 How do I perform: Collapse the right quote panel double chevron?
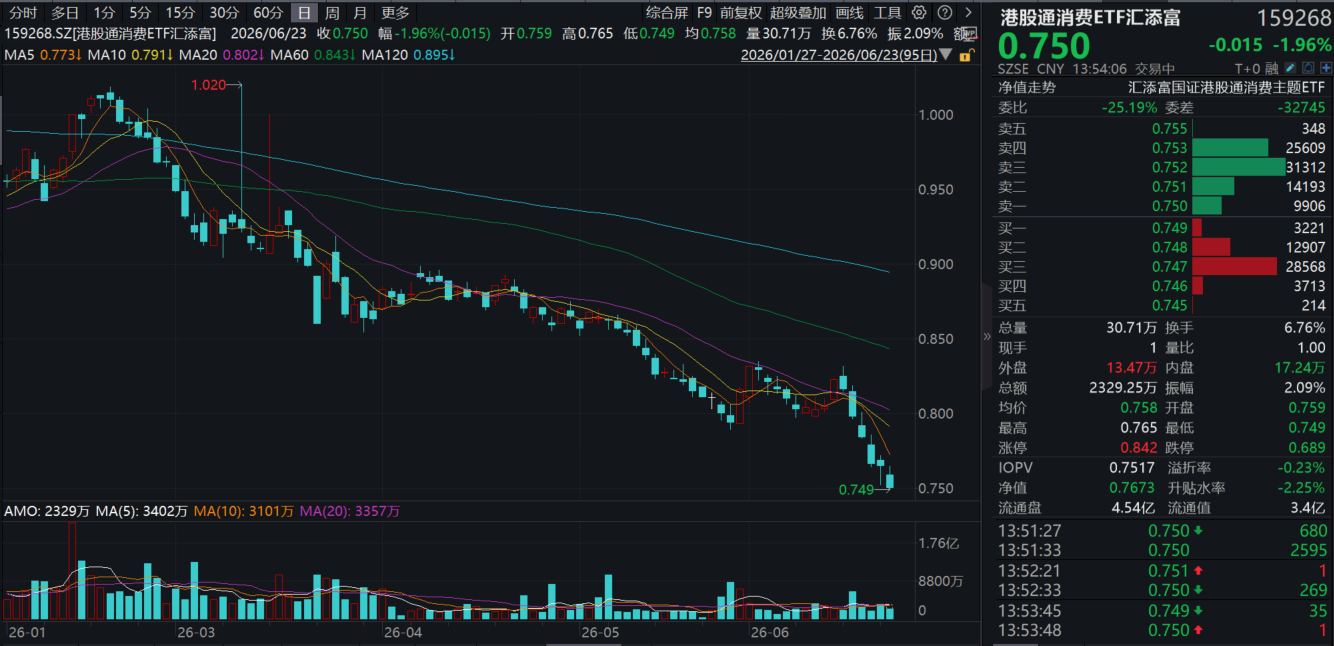pos(988,336)
